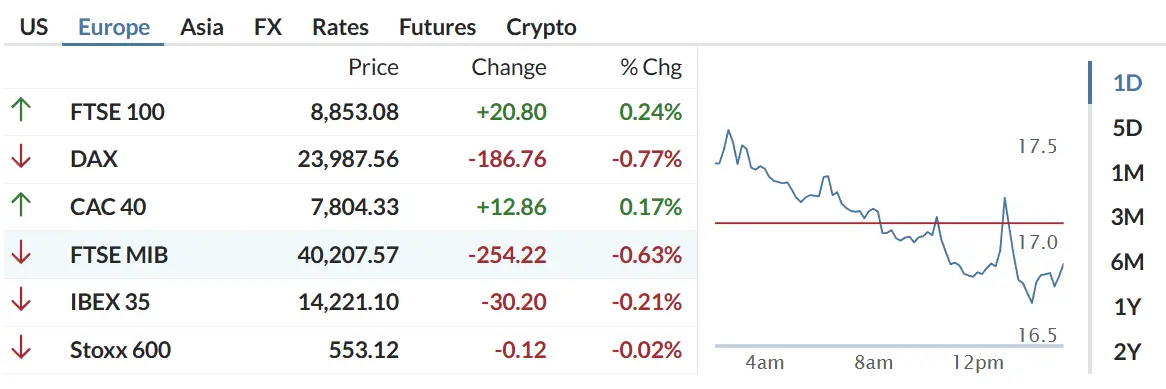Select the FX tab
Viewport: 1166px width, 389px height.
pos(268,28)
